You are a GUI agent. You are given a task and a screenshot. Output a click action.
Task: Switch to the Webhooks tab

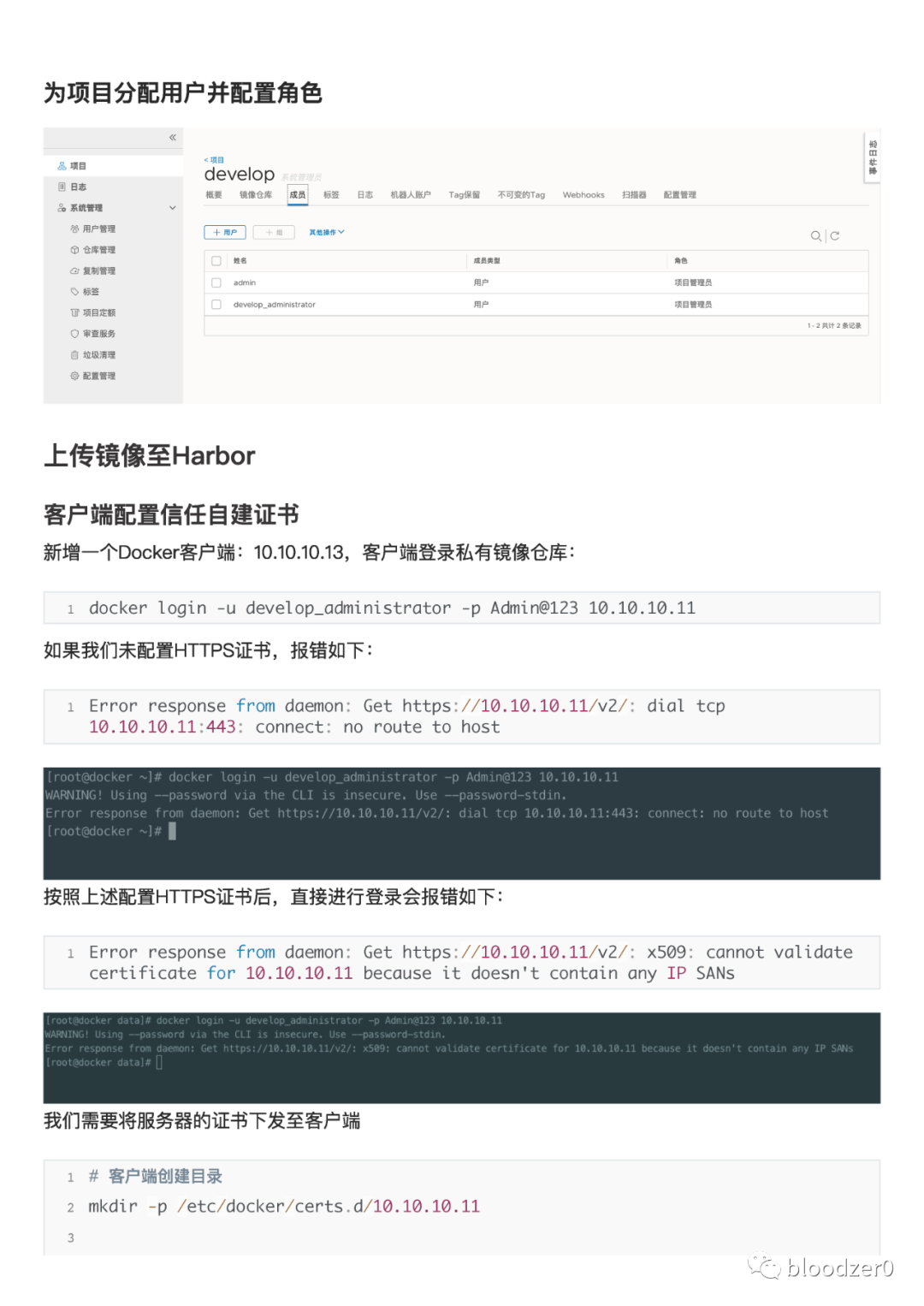click(x=583, y=195)
